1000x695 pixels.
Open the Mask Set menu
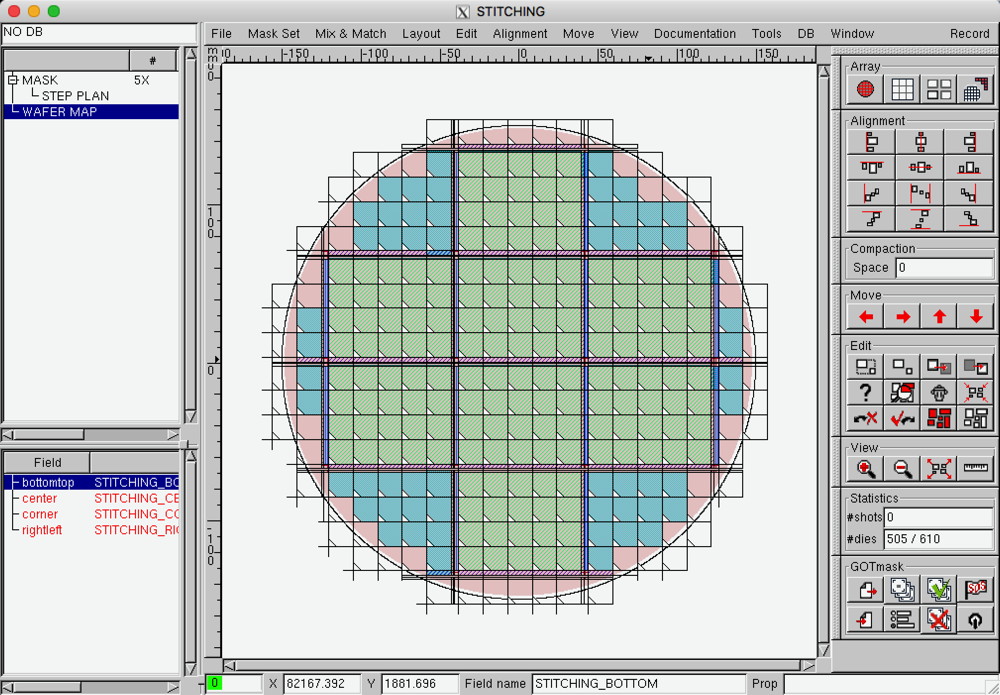tap(273, 33)
